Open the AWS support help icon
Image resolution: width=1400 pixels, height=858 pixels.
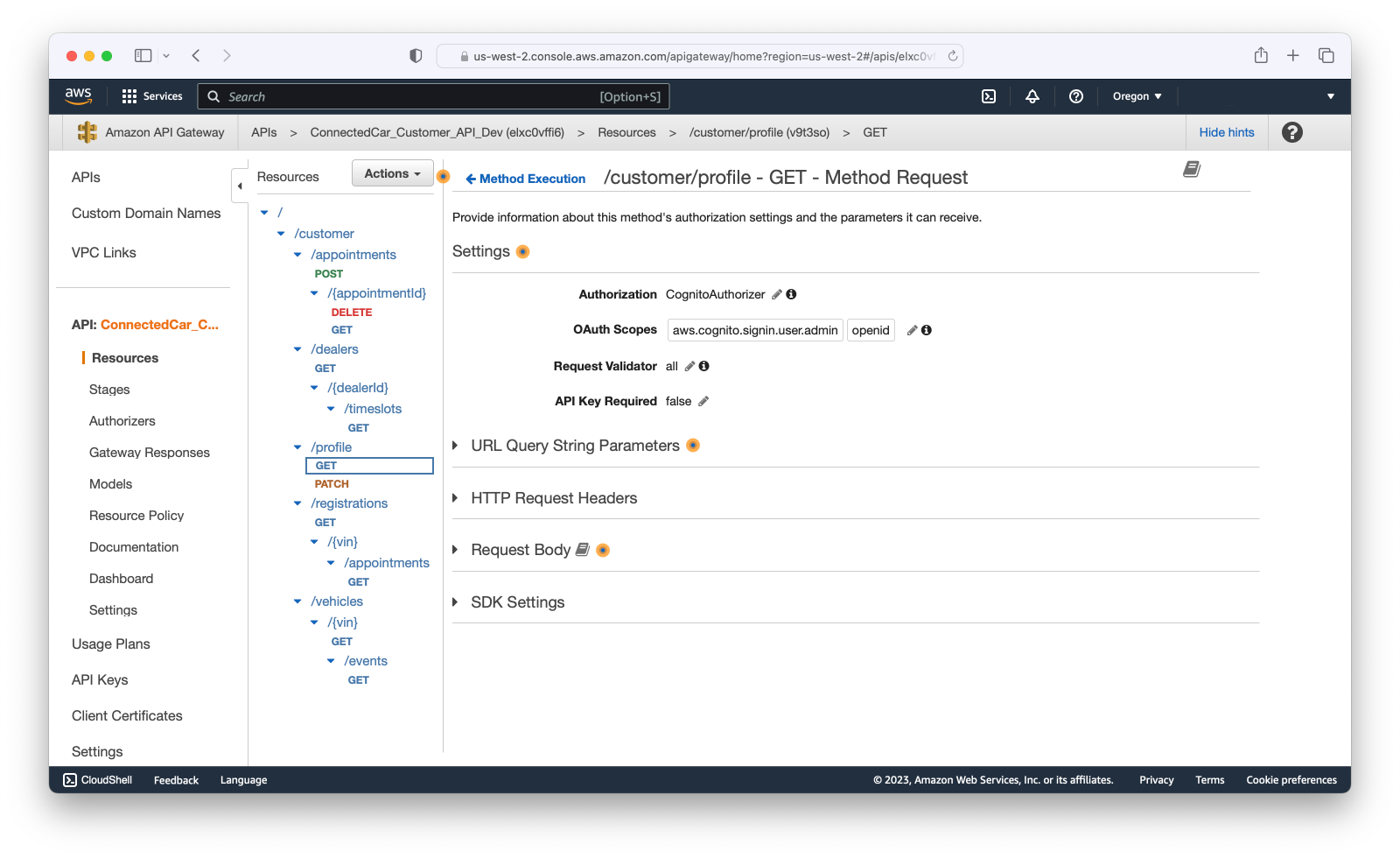click(x=1076, y=96)
